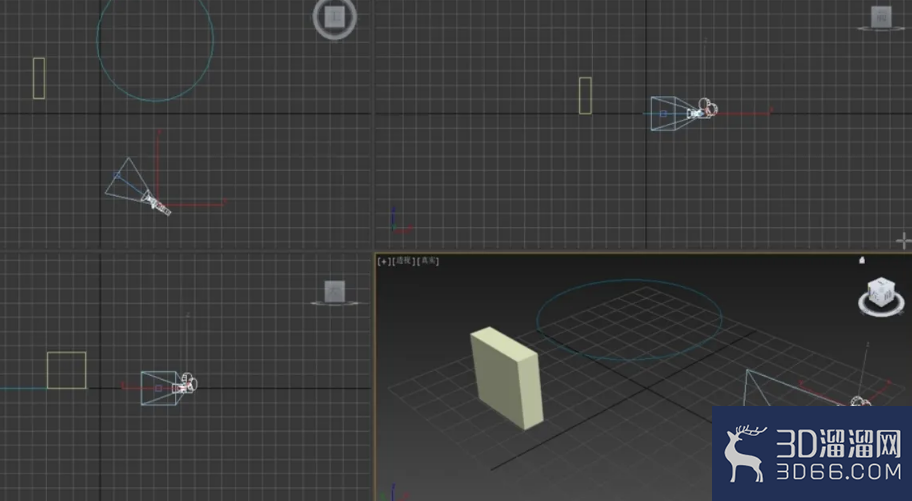
Task: Select the camera object in the perspective viewport
Action: pyautogui.click(x=861, y=401)
